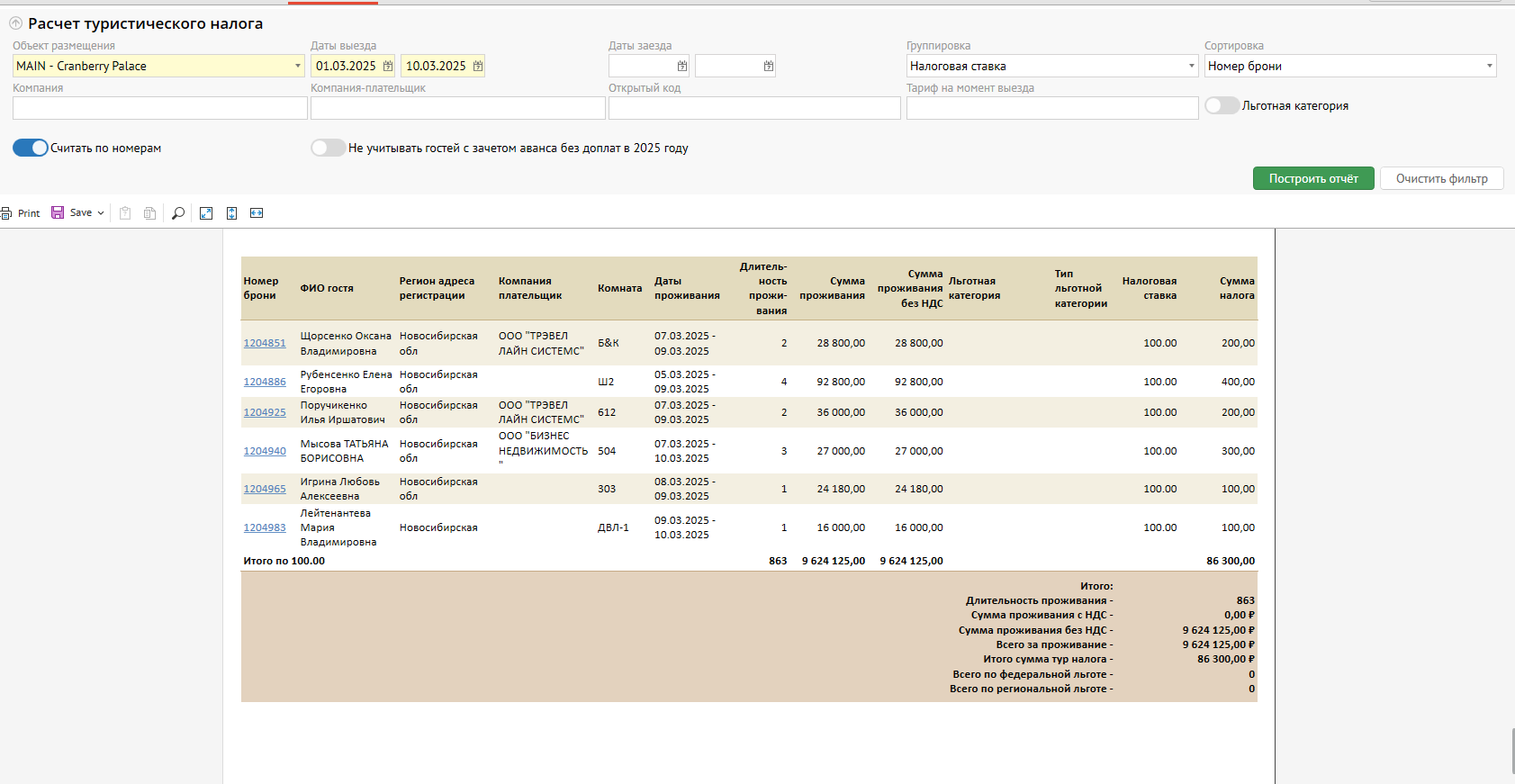Open calendar for departure end date 10.03.2025
This screenshot has width=1515, height=784.
point(478,66)
